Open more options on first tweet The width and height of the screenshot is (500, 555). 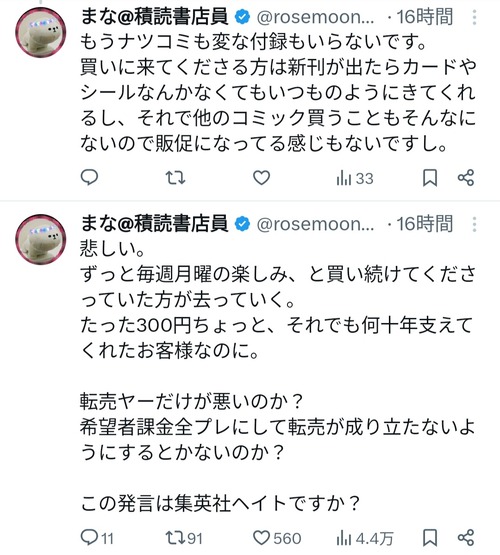474,17
